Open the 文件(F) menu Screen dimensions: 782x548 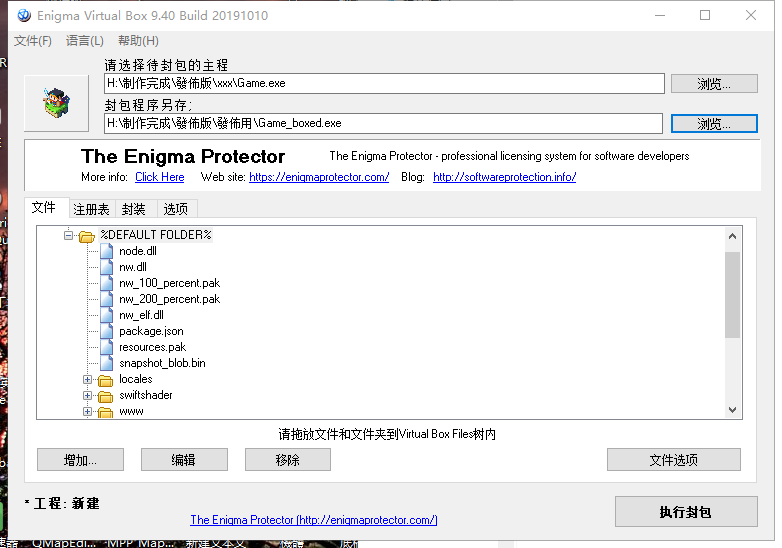tap(33, 41)
